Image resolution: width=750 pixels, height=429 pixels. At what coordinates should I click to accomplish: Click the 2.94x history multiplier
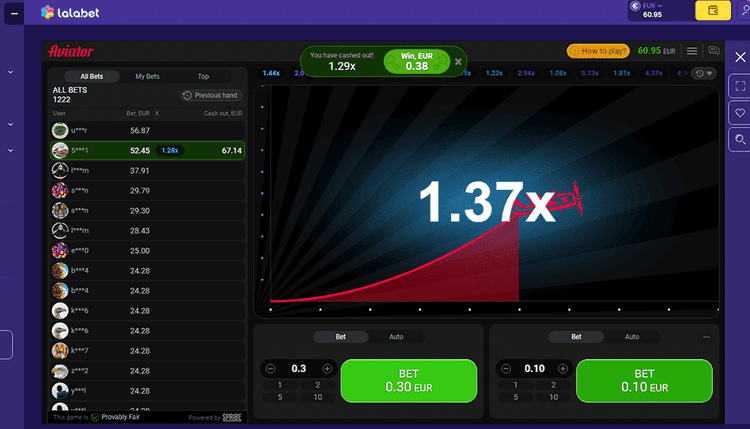click(x=526, y=73)
